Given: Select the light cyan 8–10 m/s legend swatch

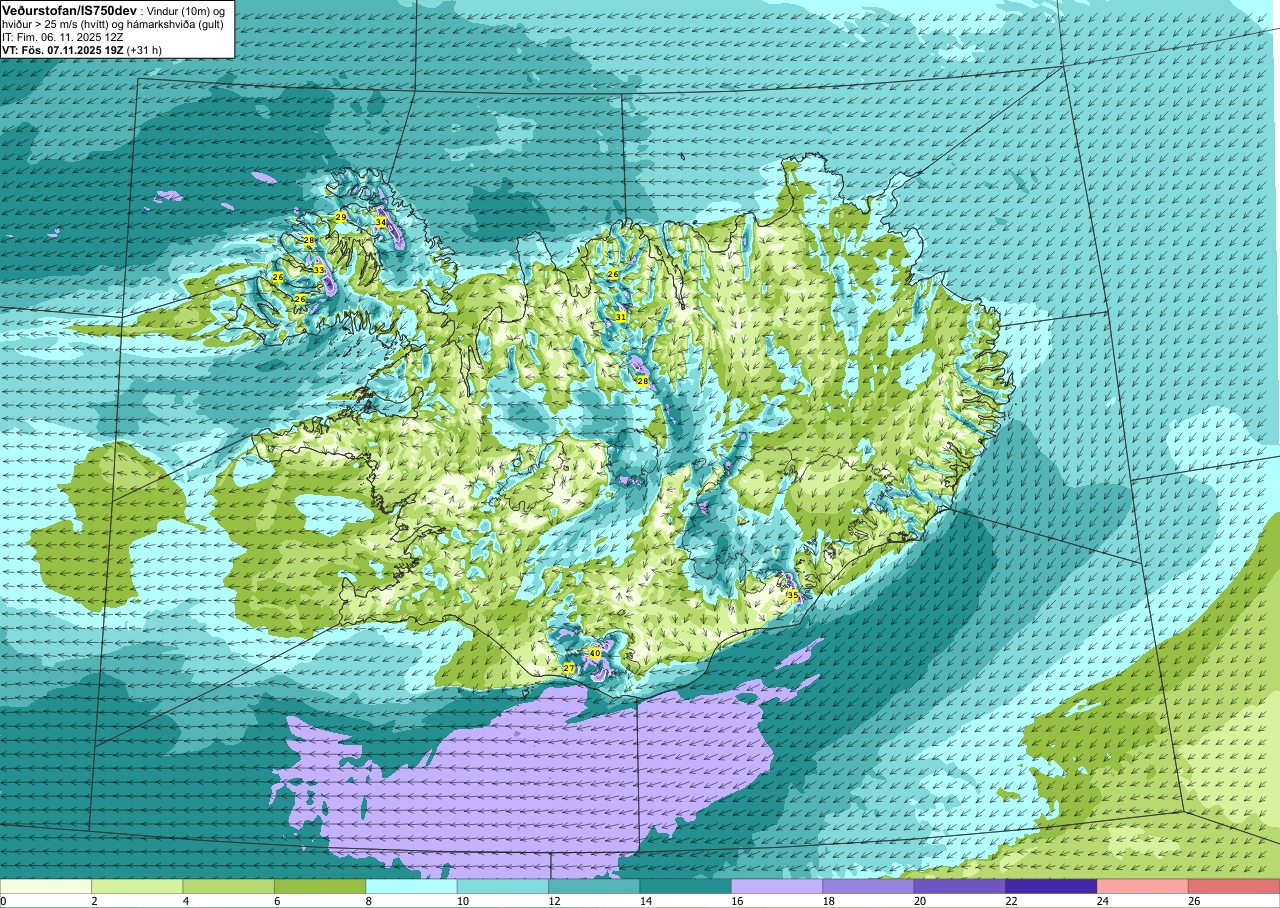Looking at the screenshot, I should pyautogui.click(x=411, y=886).
